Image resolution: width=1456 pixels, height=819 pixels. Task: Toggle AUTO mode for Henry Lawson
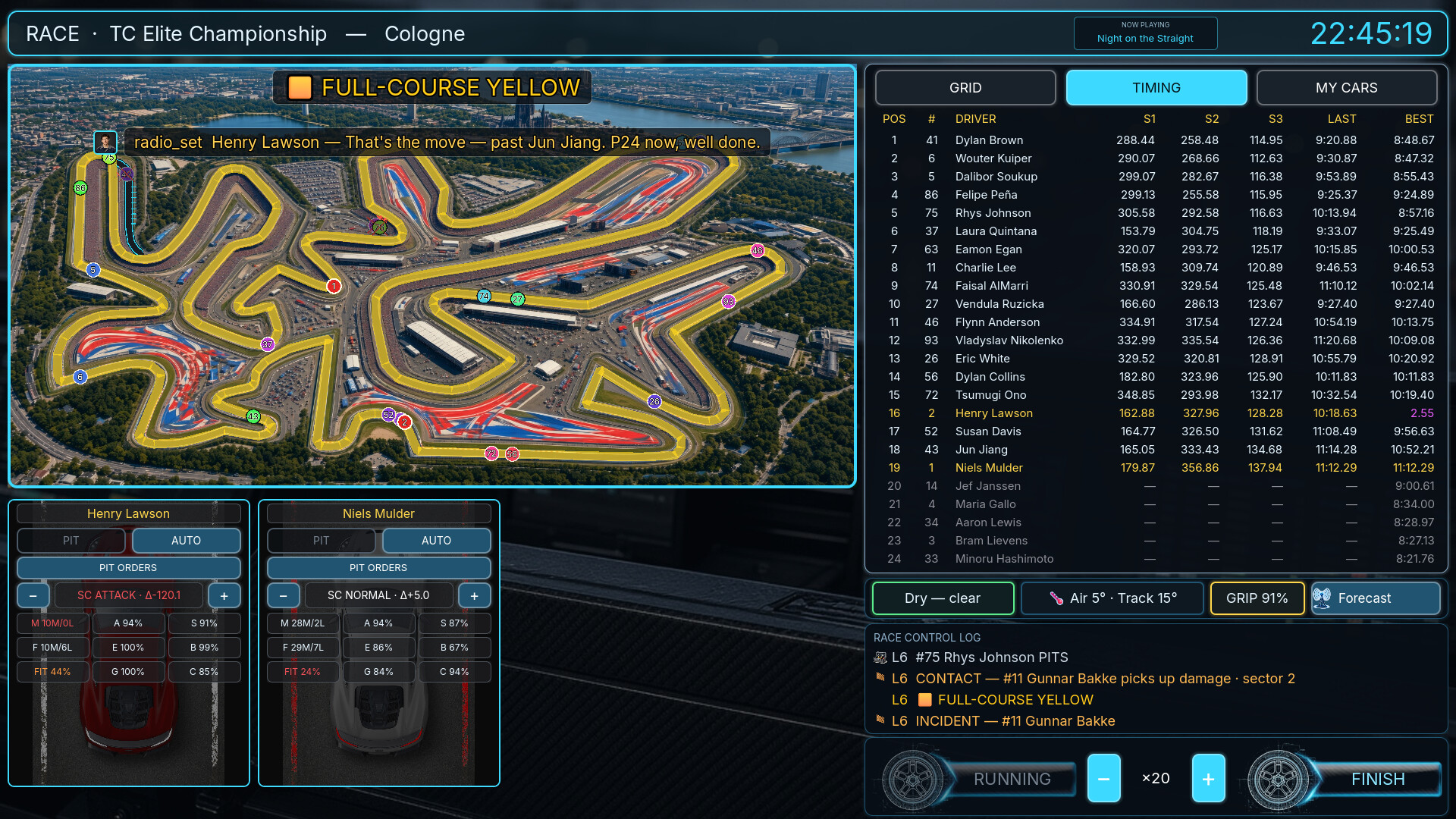[187, 541]
